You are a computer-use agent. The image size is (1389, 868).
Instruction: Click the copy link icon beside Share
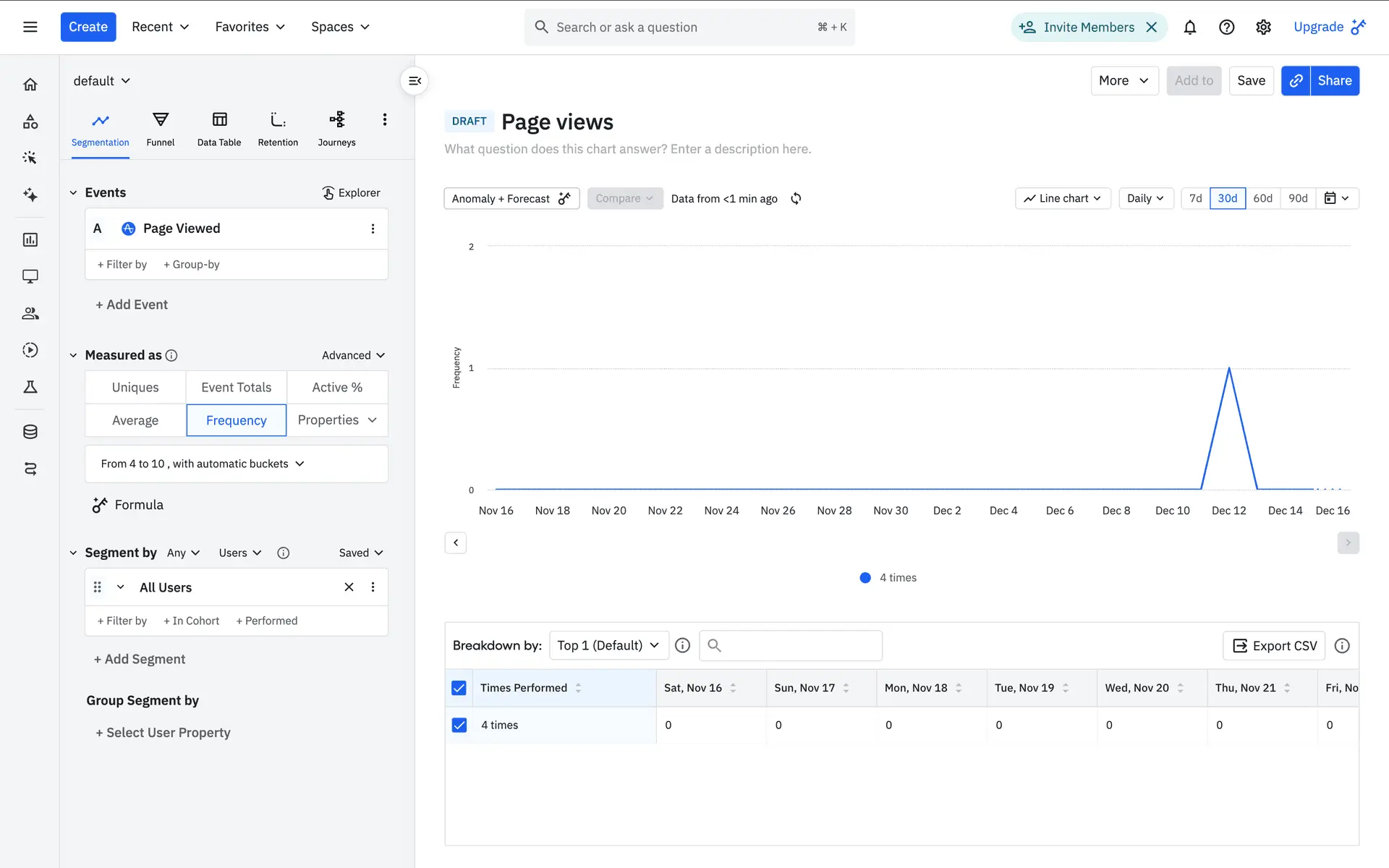click(x=1296, y=80)
